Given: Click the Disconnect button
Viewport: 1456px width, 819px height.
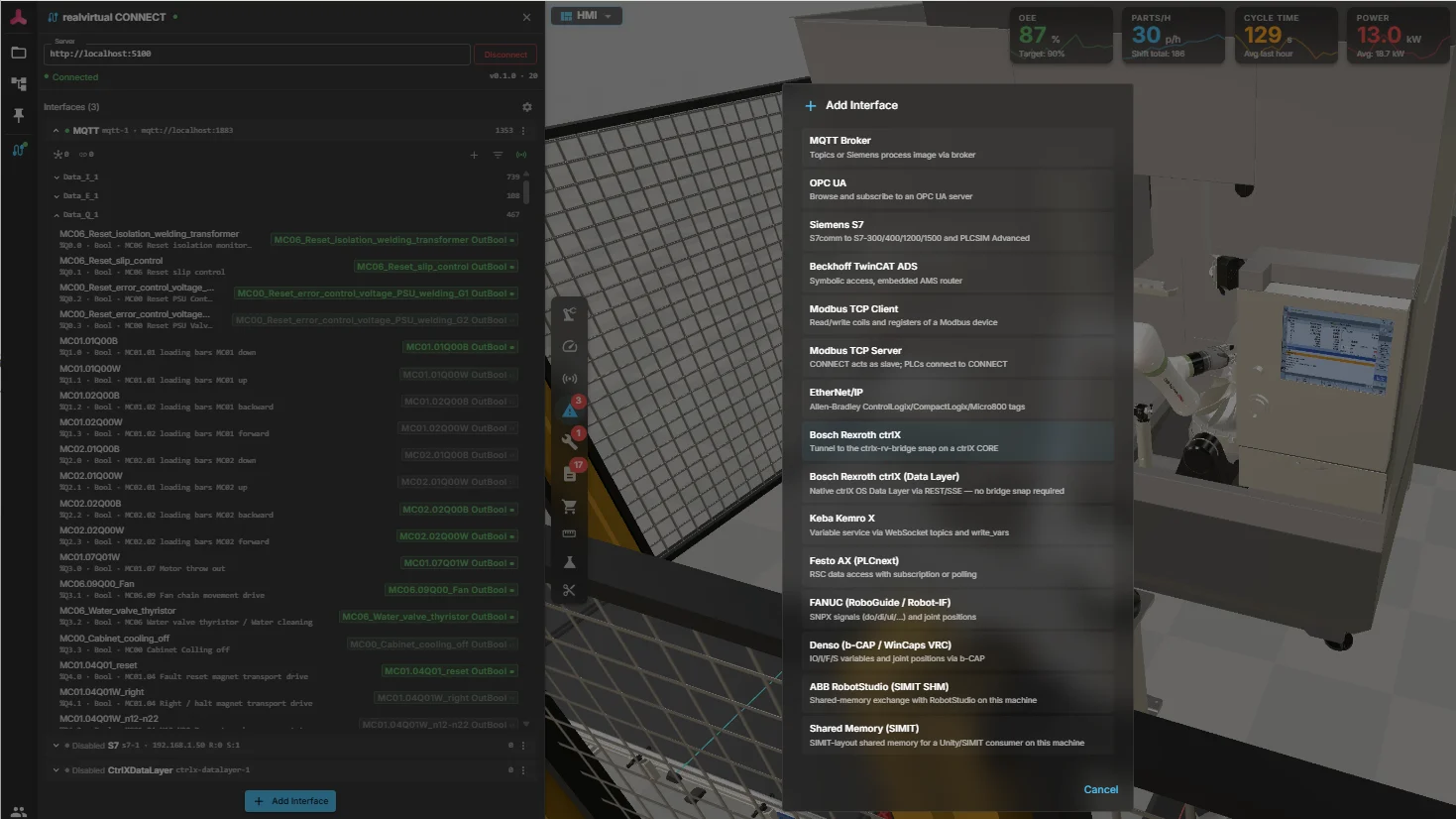Looking at the screenshot, I should pyautogui.click(x=505, y=55).
